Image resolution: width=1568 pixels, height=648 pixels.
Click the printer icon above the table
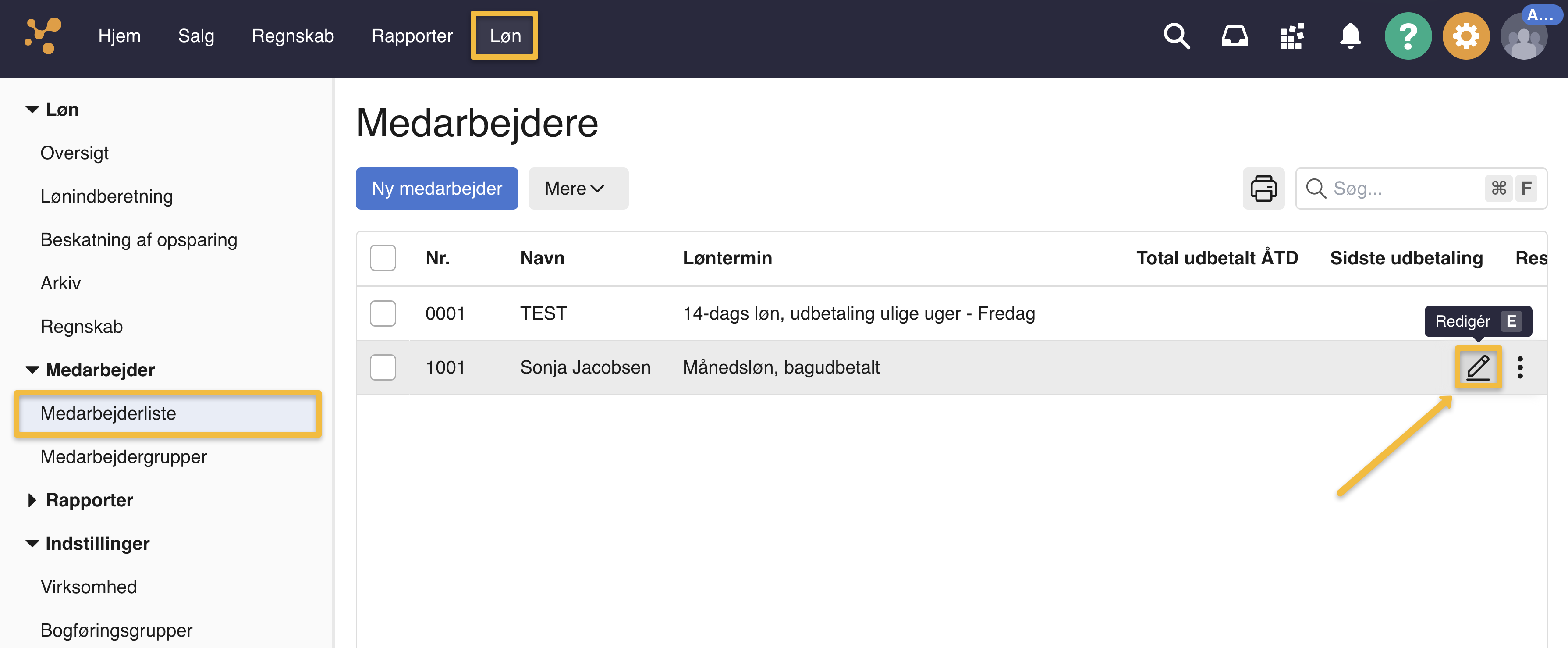(x=1263, y=189)
